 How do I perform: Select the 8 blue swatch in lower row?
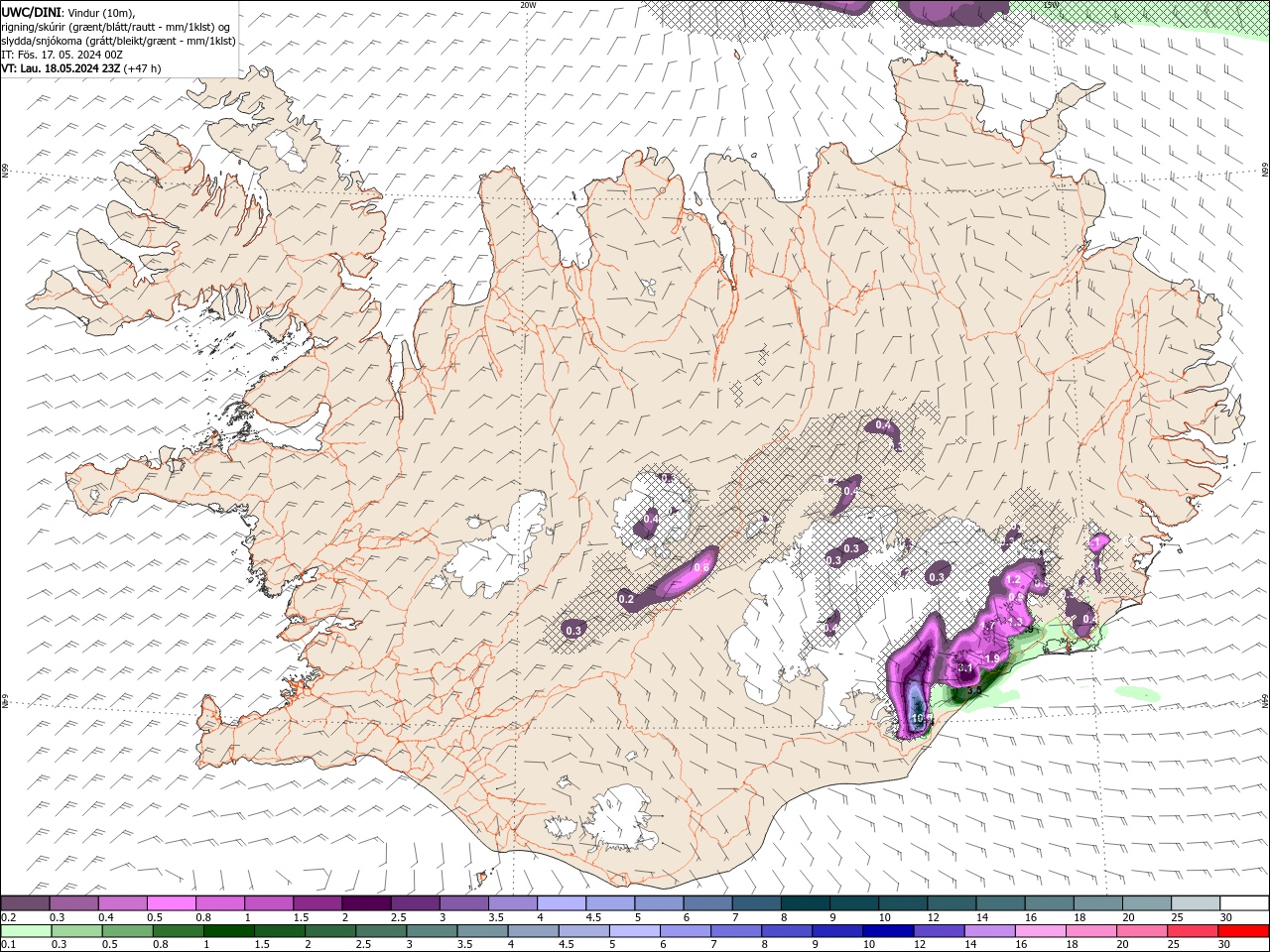tap(787, 931)
